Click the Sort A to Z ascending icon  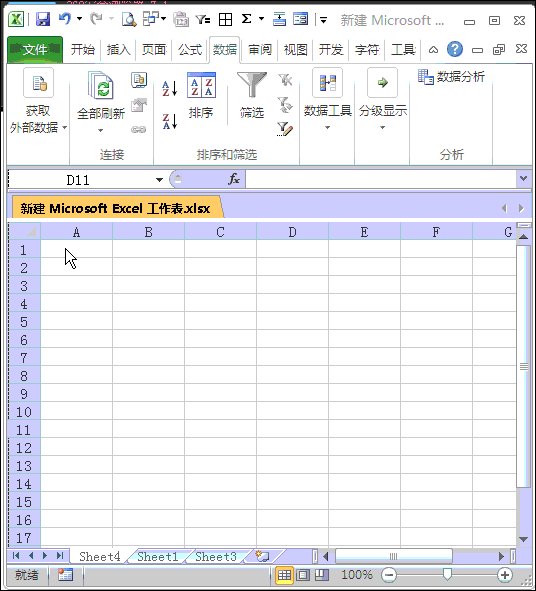pyautogui.click(x=170, y=89)
